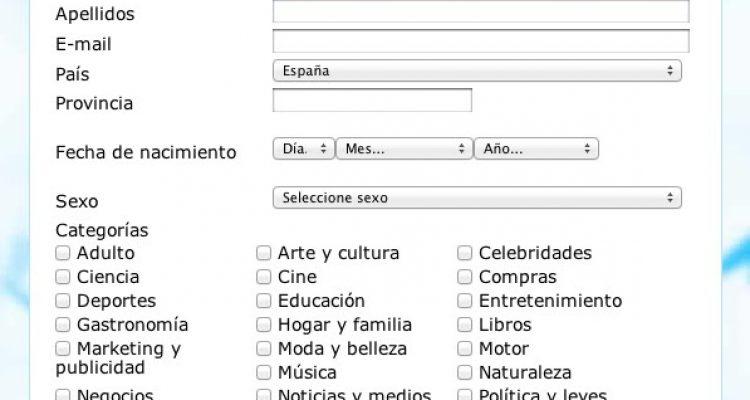
Task: Enable the Libros checkbox
Action: coord(464,325)
